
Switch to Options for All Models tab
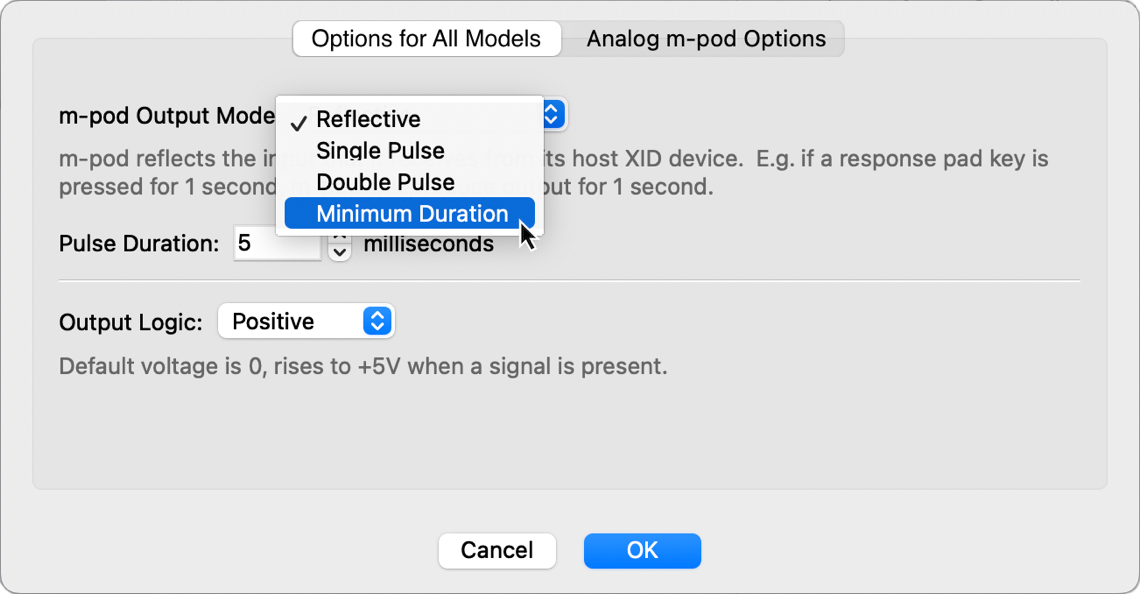[x=426, y=39]
